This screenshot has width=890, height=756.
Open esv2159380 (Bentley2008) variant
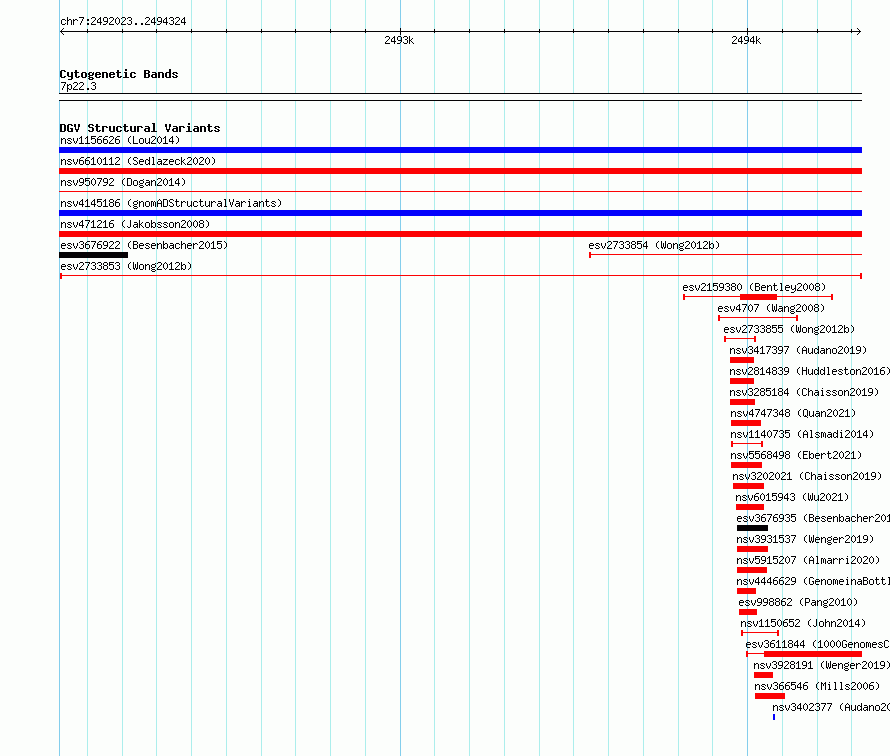click(x=754, y=287)
